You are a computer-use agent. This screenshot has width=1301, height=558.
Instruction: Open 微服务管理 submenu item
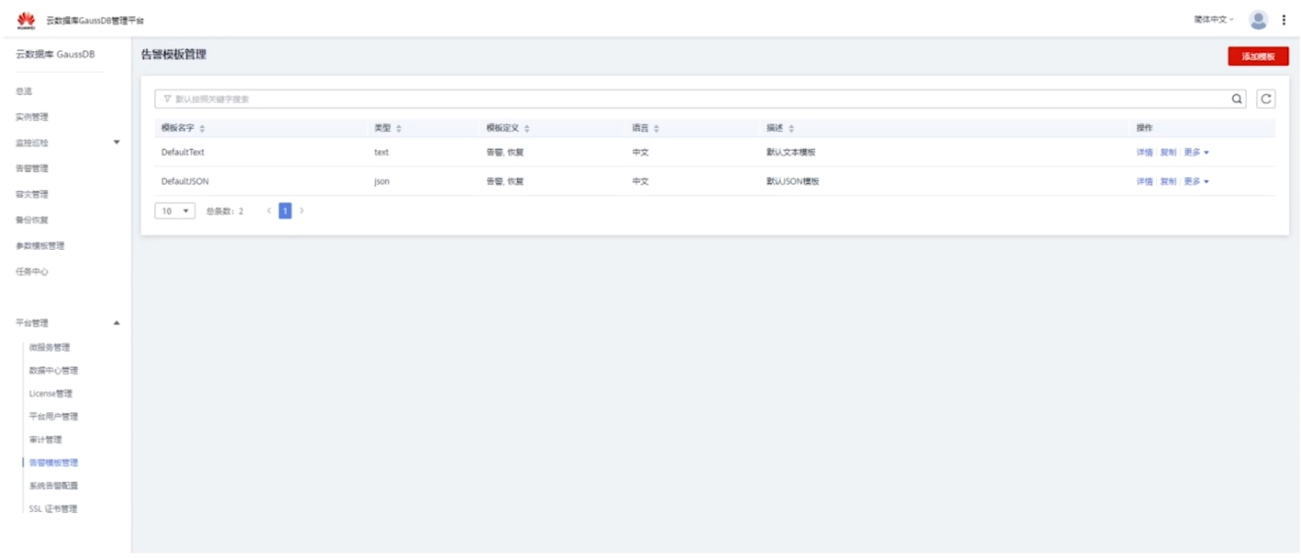(x=50, y=347)
